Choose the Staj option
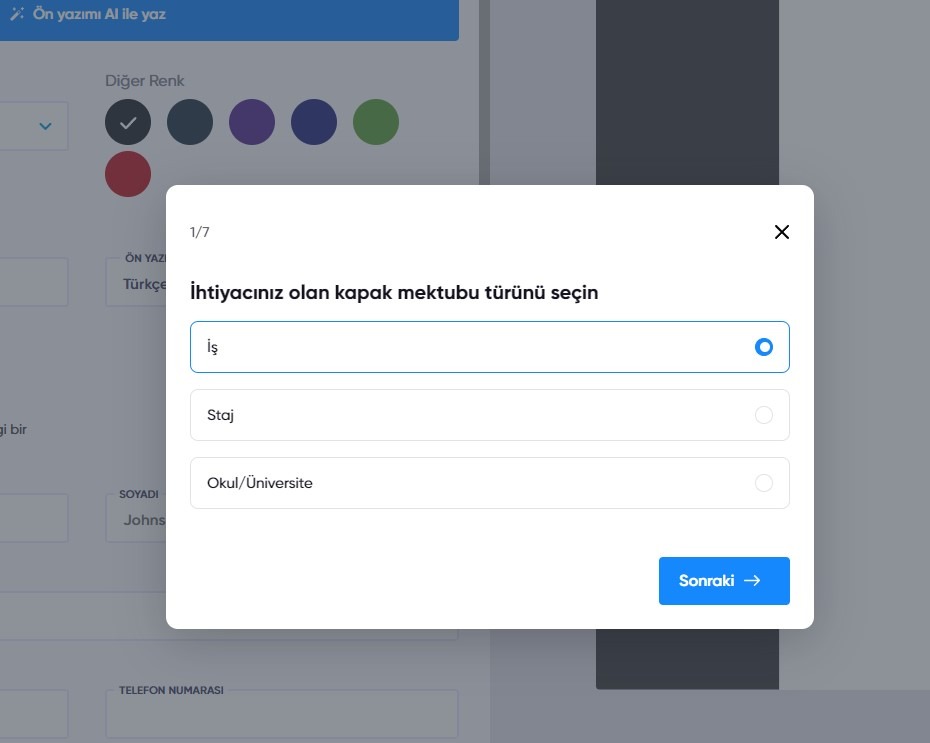Screen dimensions: 930x743 (x=490, y=414)
